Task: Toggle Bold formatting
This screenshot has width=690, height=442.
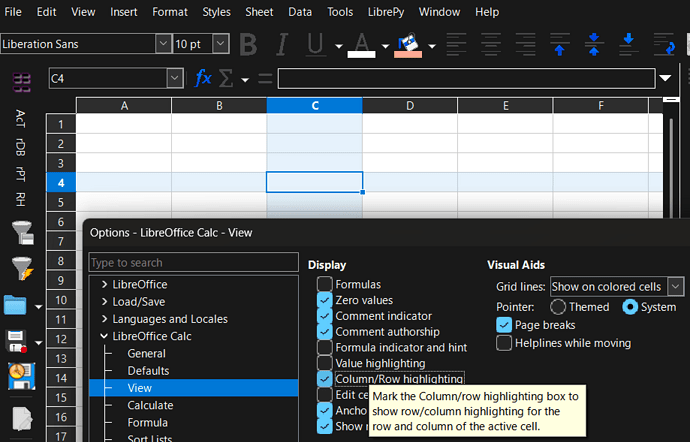Action: (249, 44)
